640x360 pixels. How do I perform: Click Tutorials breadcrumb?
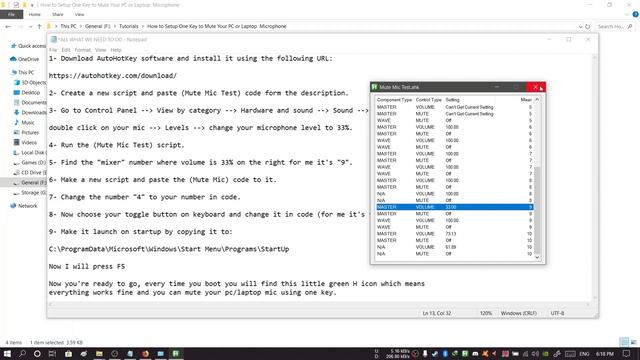click(129, 26)
